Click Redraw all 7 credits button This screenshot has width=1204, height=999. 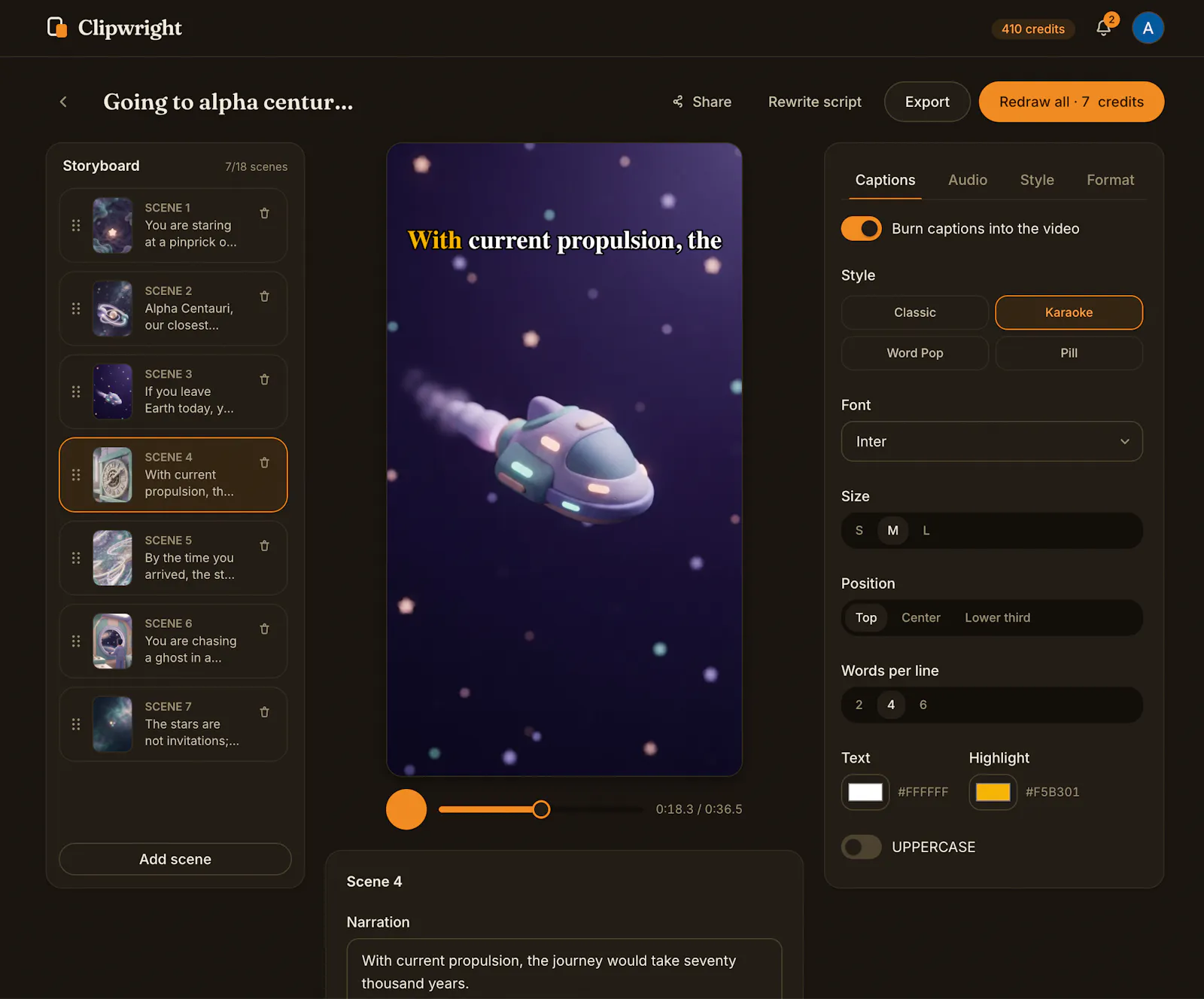(x=1072, y=102)
